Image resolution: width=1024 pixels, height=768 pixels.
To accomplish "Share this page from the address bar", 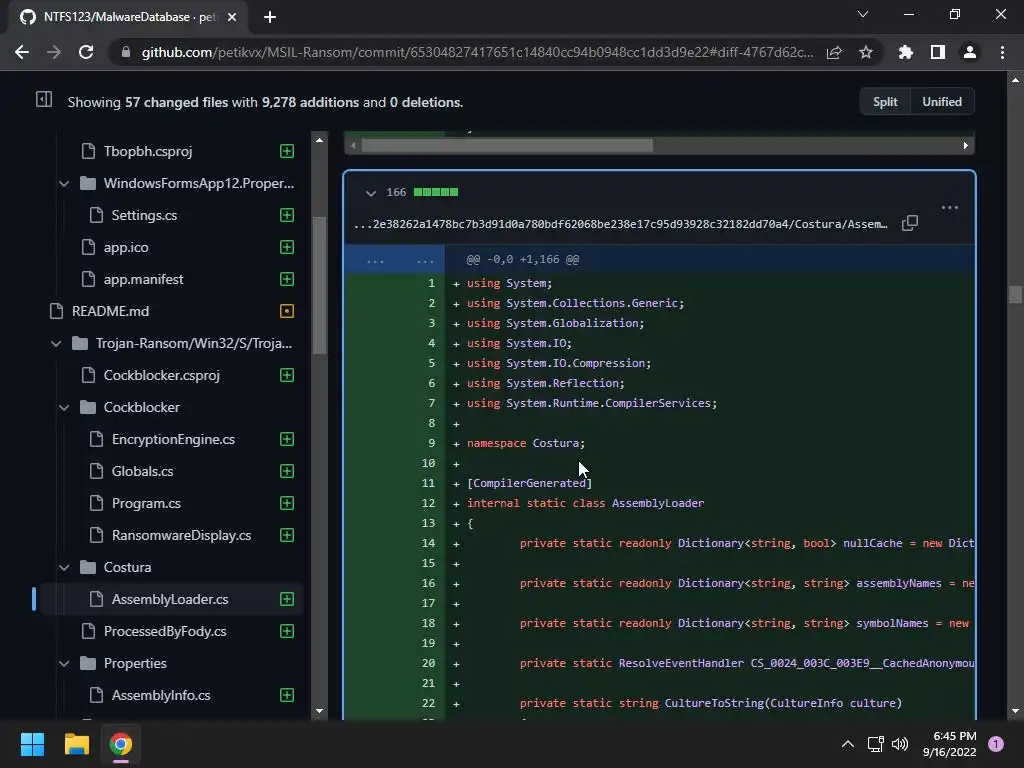I will click(x=834, y=52).
